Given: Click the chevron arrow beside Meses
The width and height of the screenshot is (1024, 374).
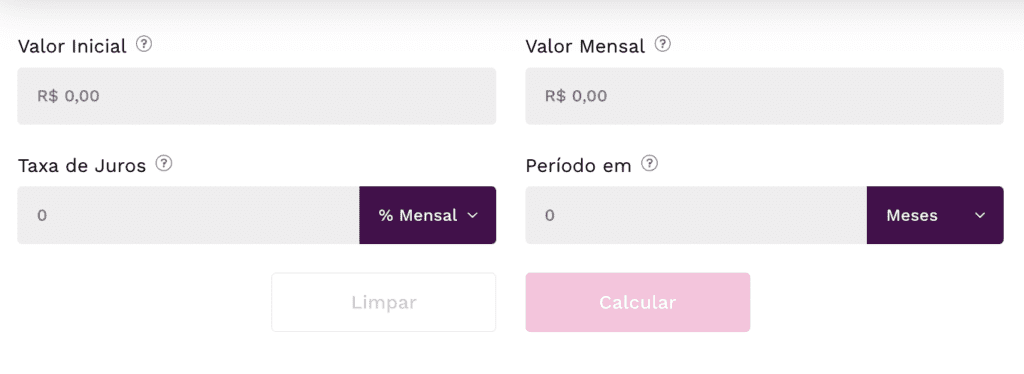Looking at the screenshot, I should (980, 215).
